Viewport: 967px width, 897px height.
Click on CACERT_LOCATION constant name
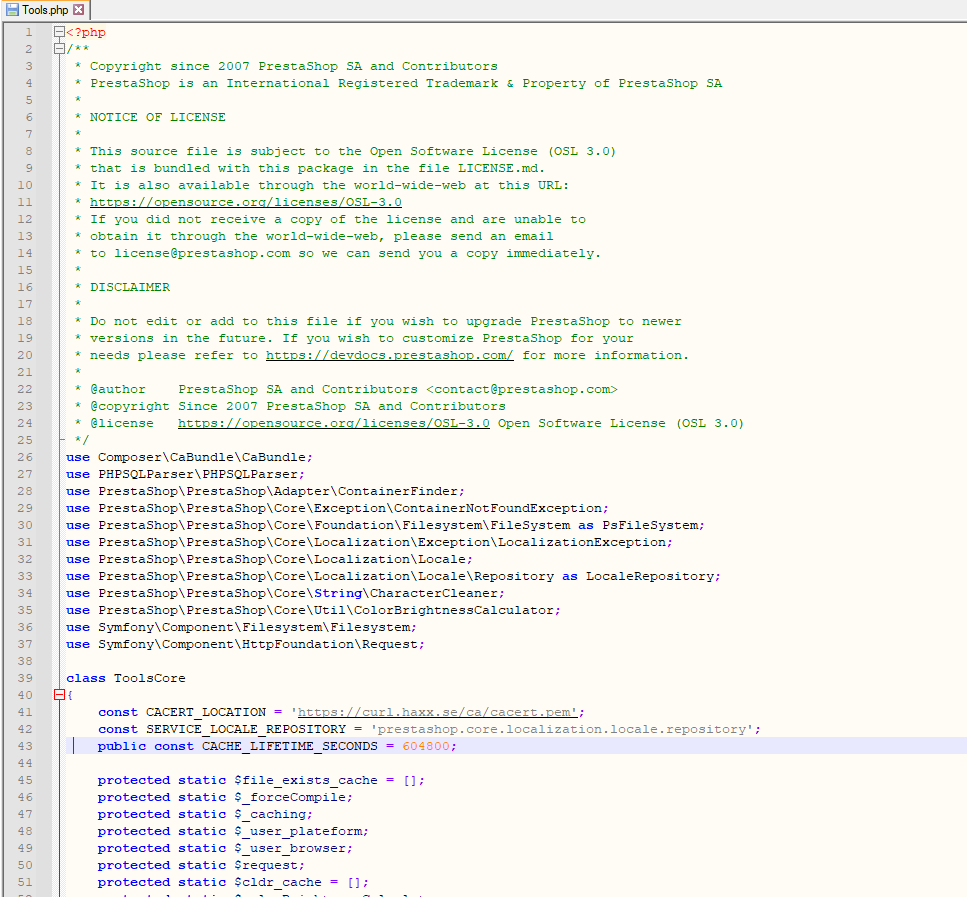tap(206, 711)
